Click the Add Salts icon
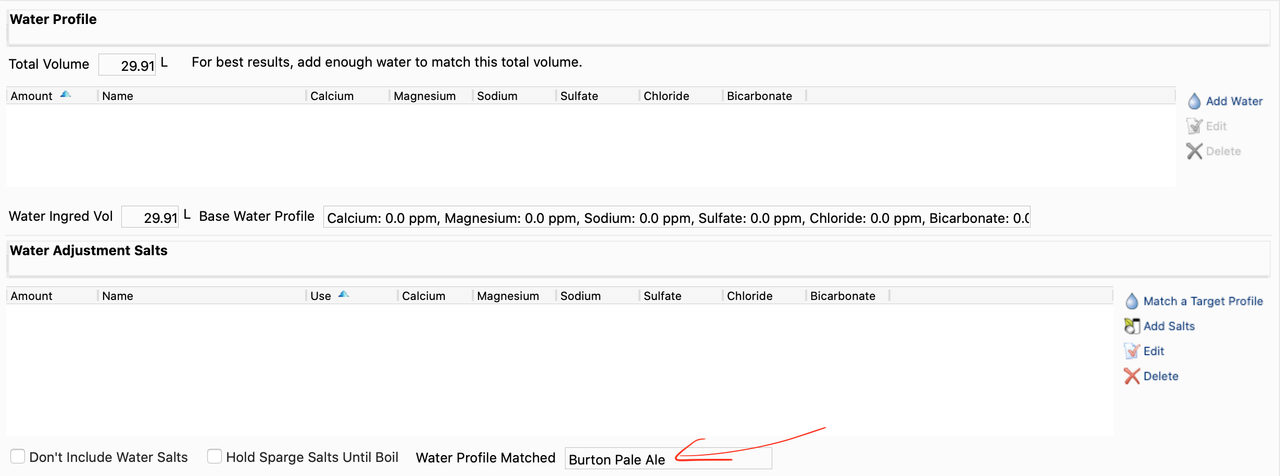This screenshot has width=1280, height=476. (1132, 326)
